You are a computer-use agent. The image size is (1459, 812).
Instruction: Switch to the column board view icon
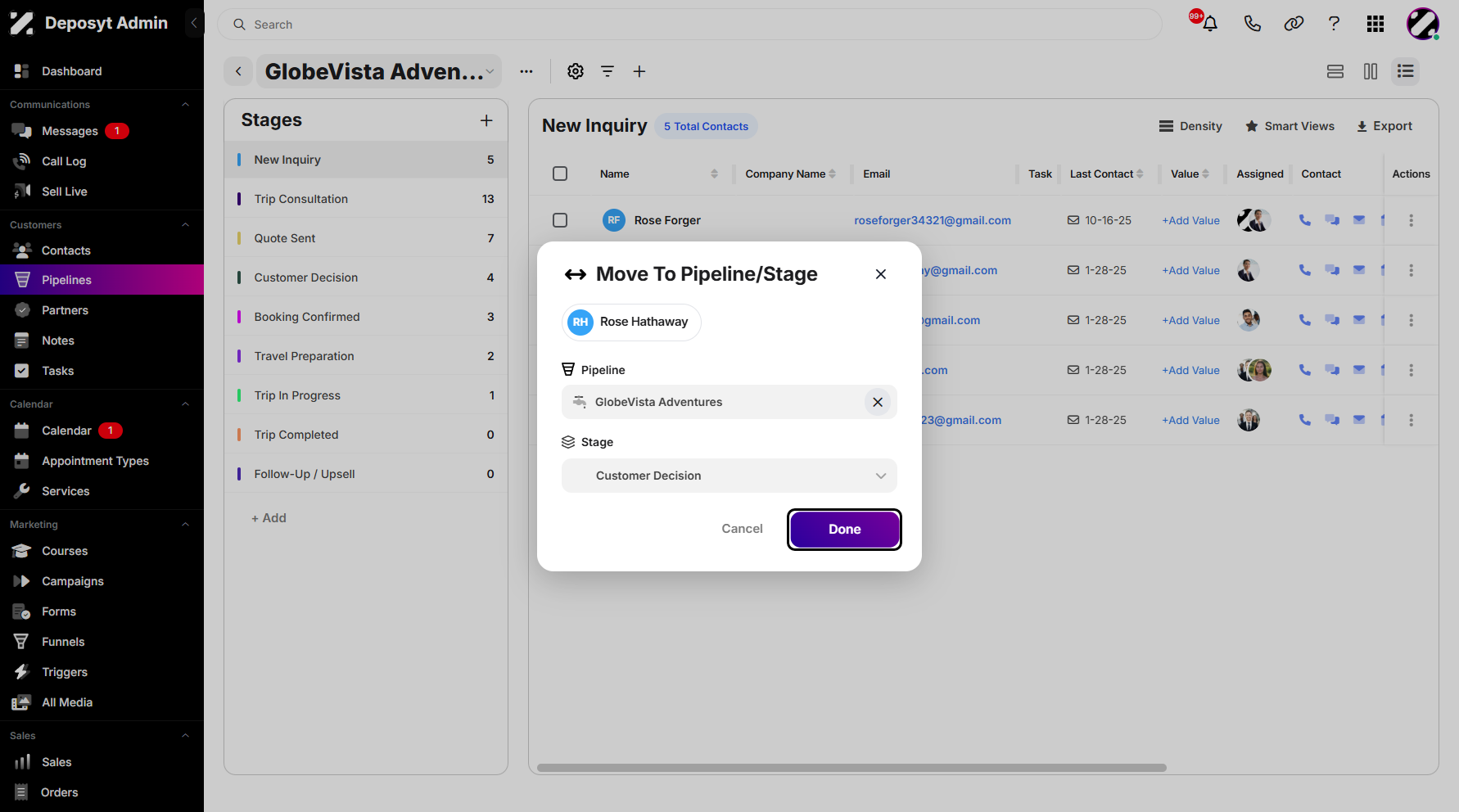1371,71
